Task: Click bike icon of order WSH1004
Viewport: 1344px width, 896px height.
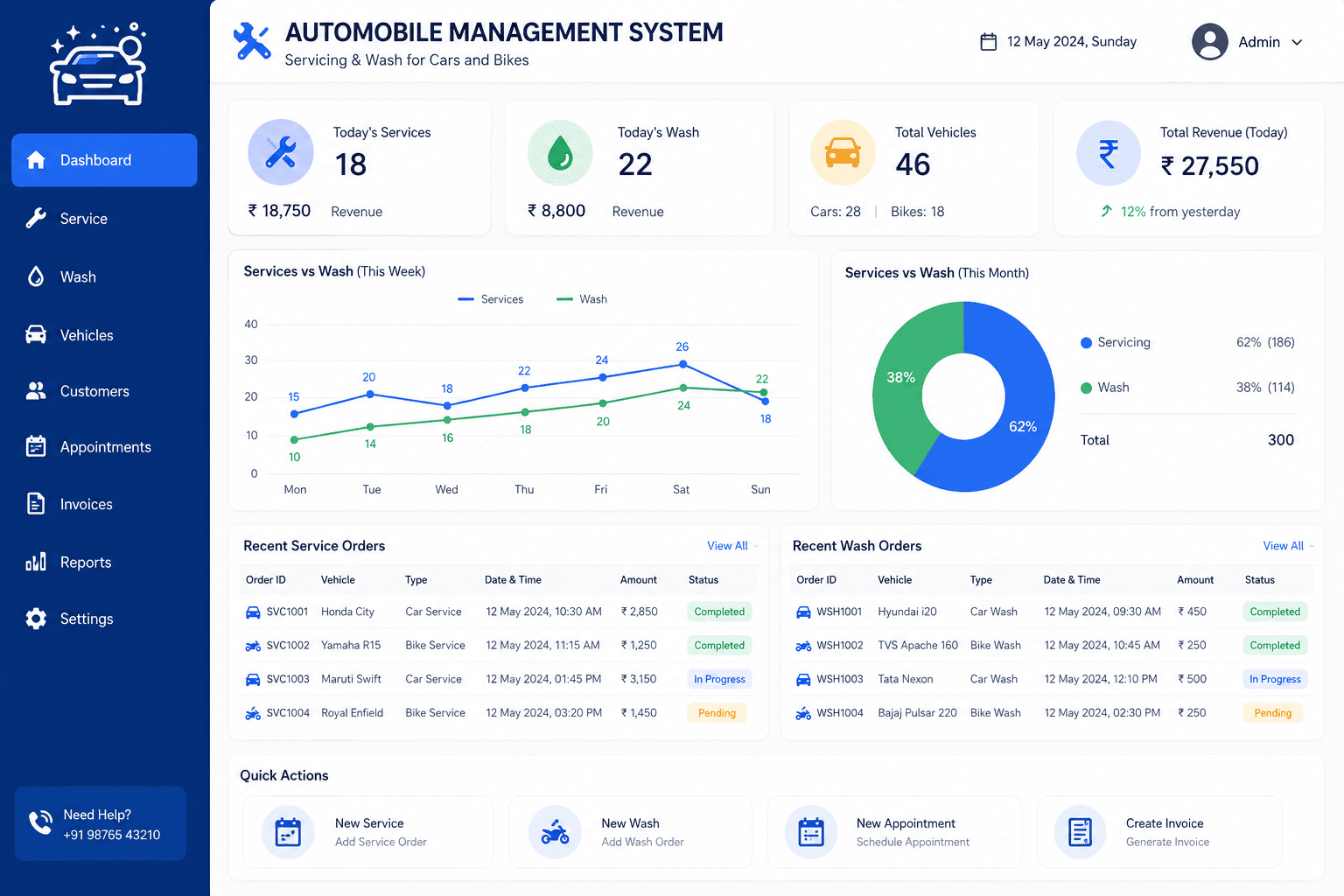Action: tap(803, 713)
